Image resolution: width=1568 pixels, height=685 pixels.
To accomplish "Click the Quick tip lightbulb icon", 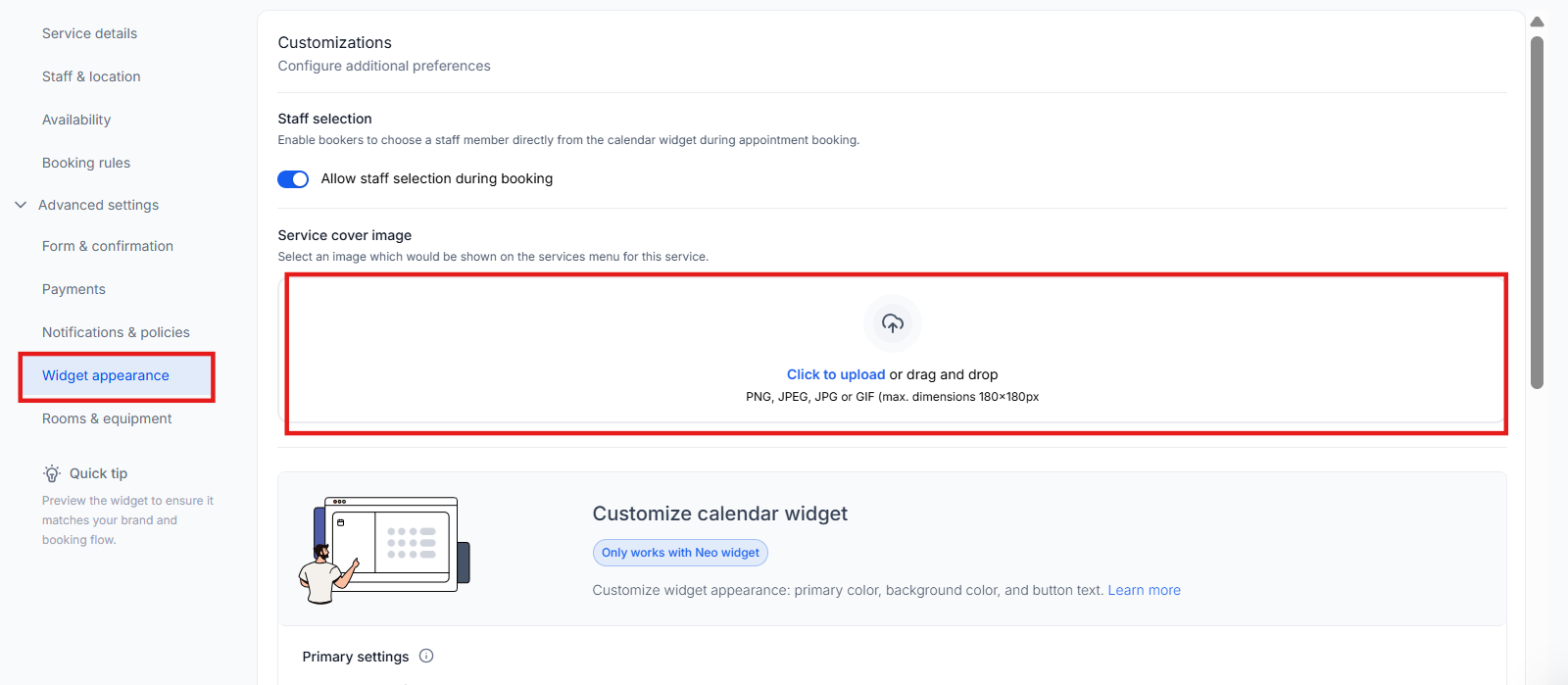I will pos(52,474).
